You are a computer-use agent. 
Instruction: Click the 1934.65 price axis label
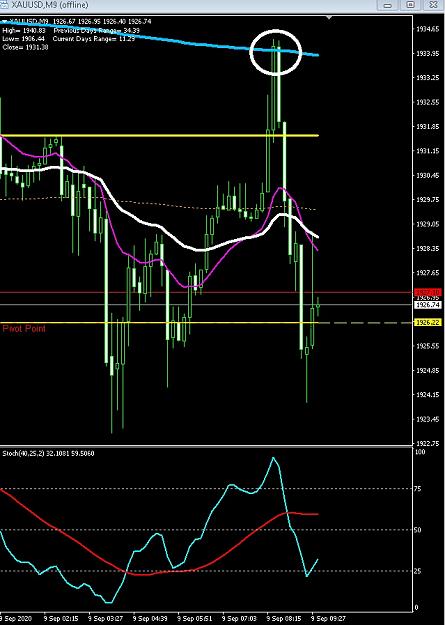[x=428, y=29]
